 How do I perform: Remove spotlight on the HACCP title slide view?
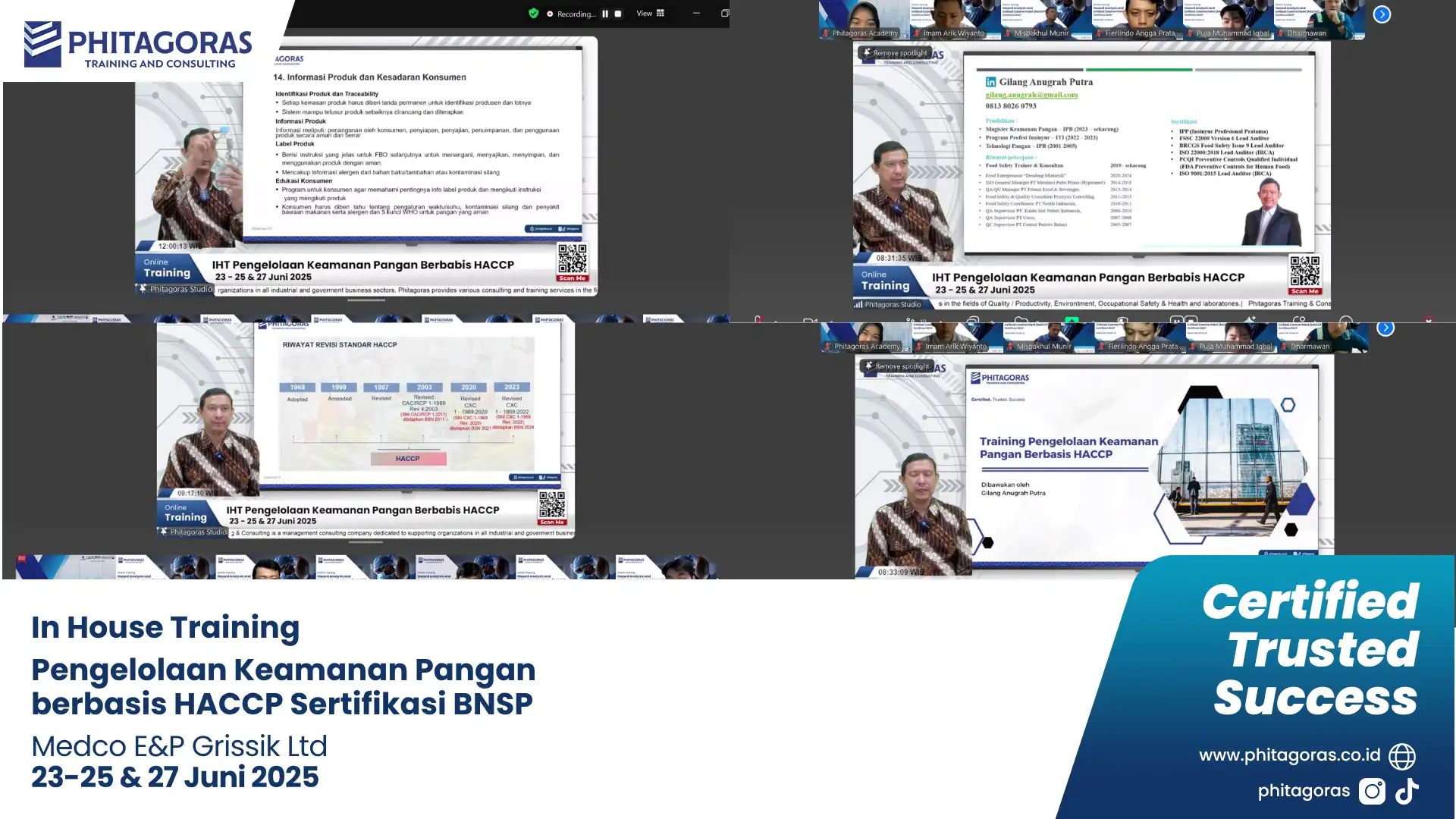(x=896, y=366)
